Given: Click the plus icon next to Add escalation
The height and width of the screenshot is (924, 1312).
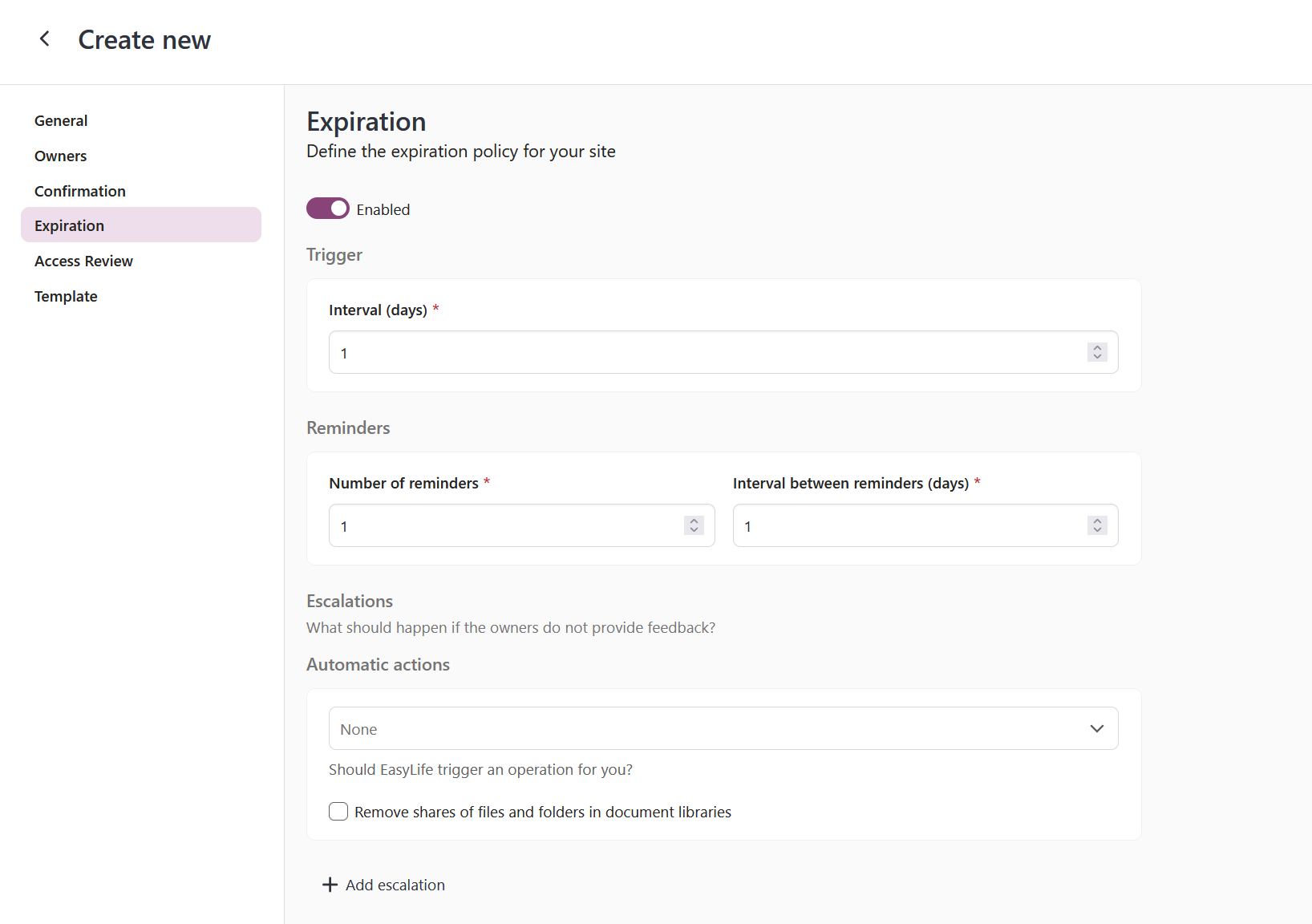Looking at the screenshot, I should click(x=330, y=885).
